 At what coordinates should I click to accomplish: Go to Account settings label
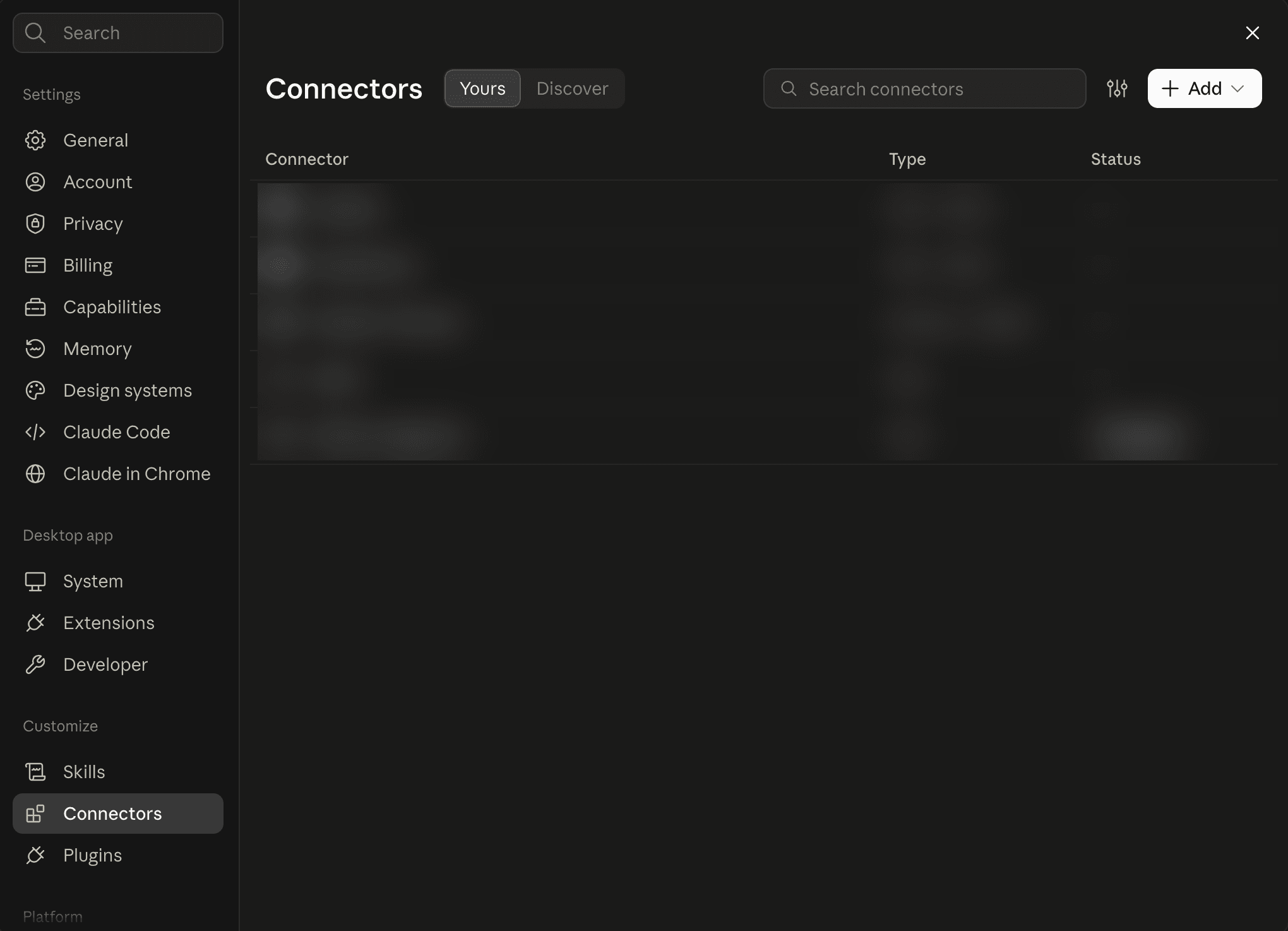point(98,182)
